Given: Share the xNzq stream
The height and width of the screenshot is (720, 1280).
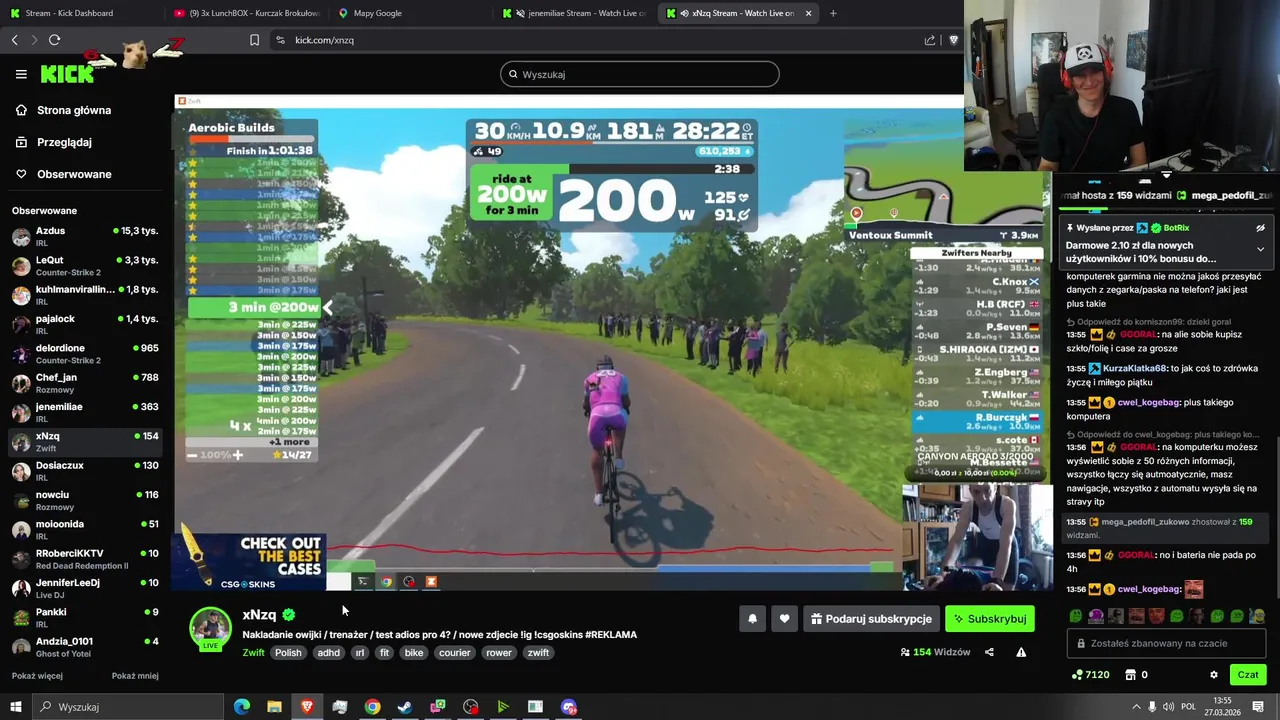Looking at the screenshot, I should [x=989, y=652].
